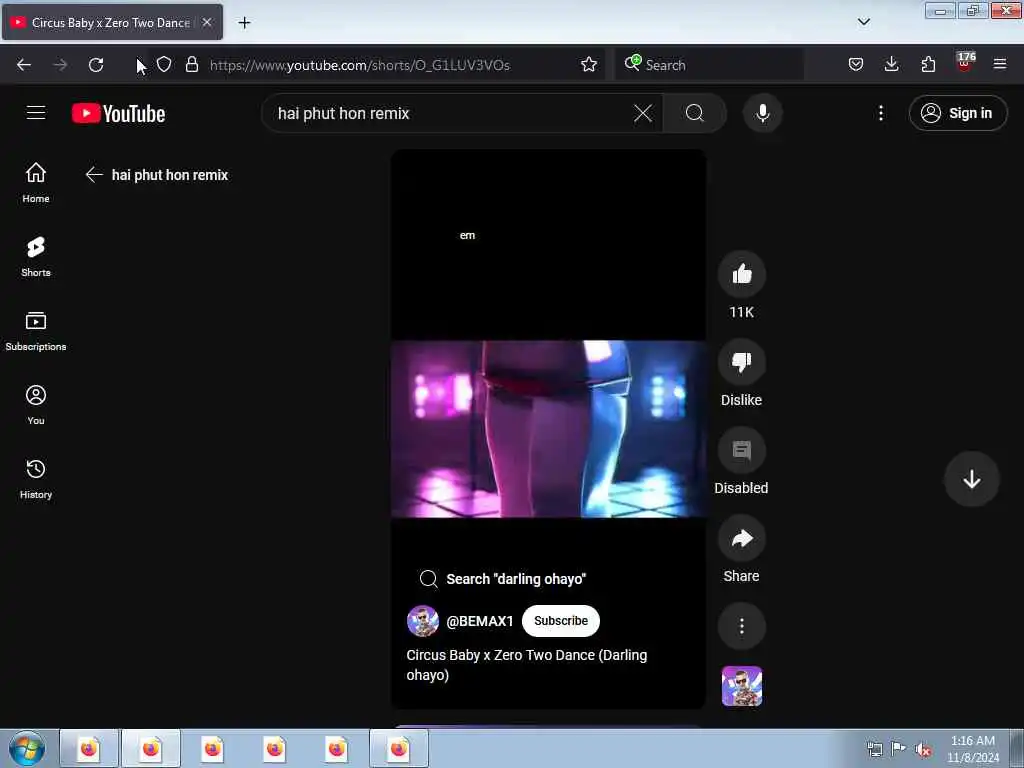Screen dimensions: 1024x768
Task: Click the YouTube search input field
Action: tap(451, 113)
